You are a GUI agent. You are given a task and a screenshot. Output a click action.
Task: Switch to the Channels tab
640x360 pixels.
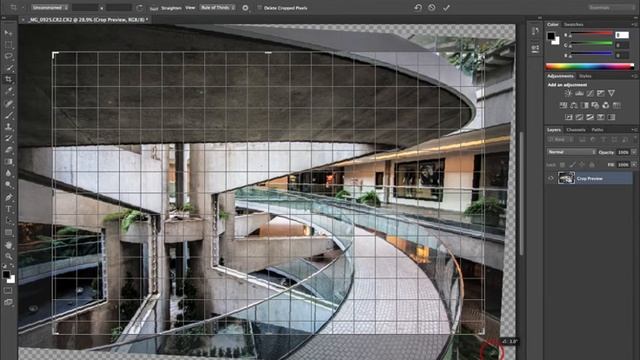pyautogui.click(x=576, y=130)
